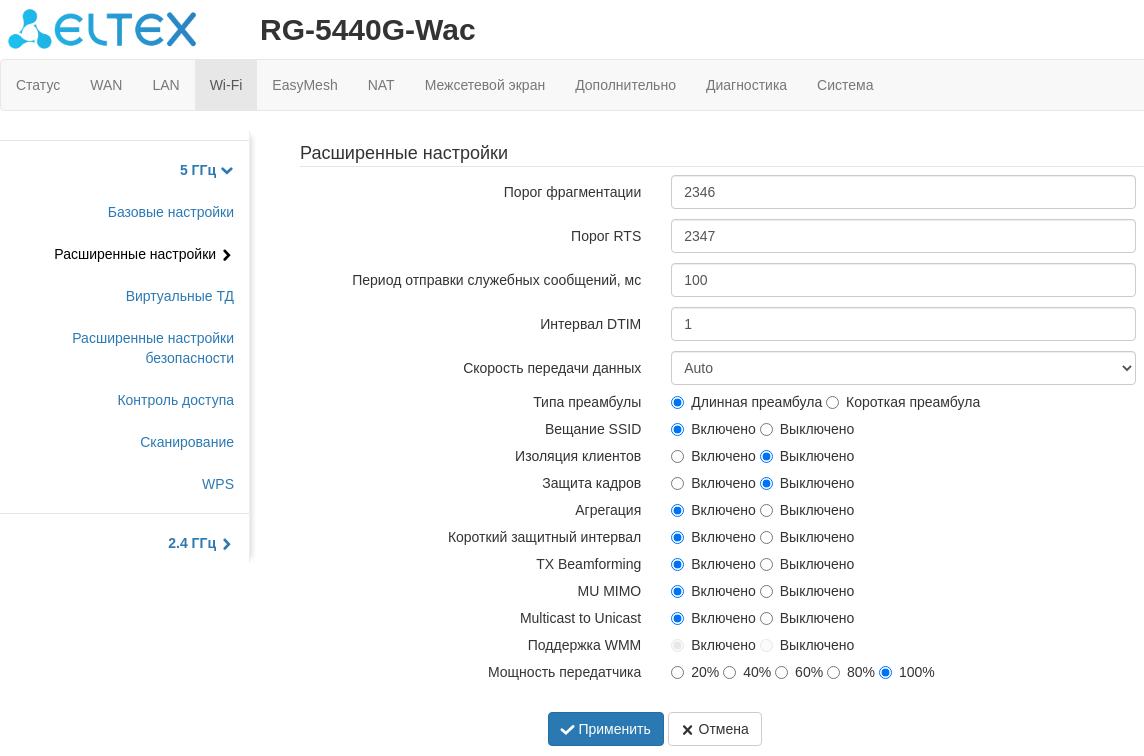Click the ELTEX logo
This screenshot has width=1144, height=756.
[102, 30]
